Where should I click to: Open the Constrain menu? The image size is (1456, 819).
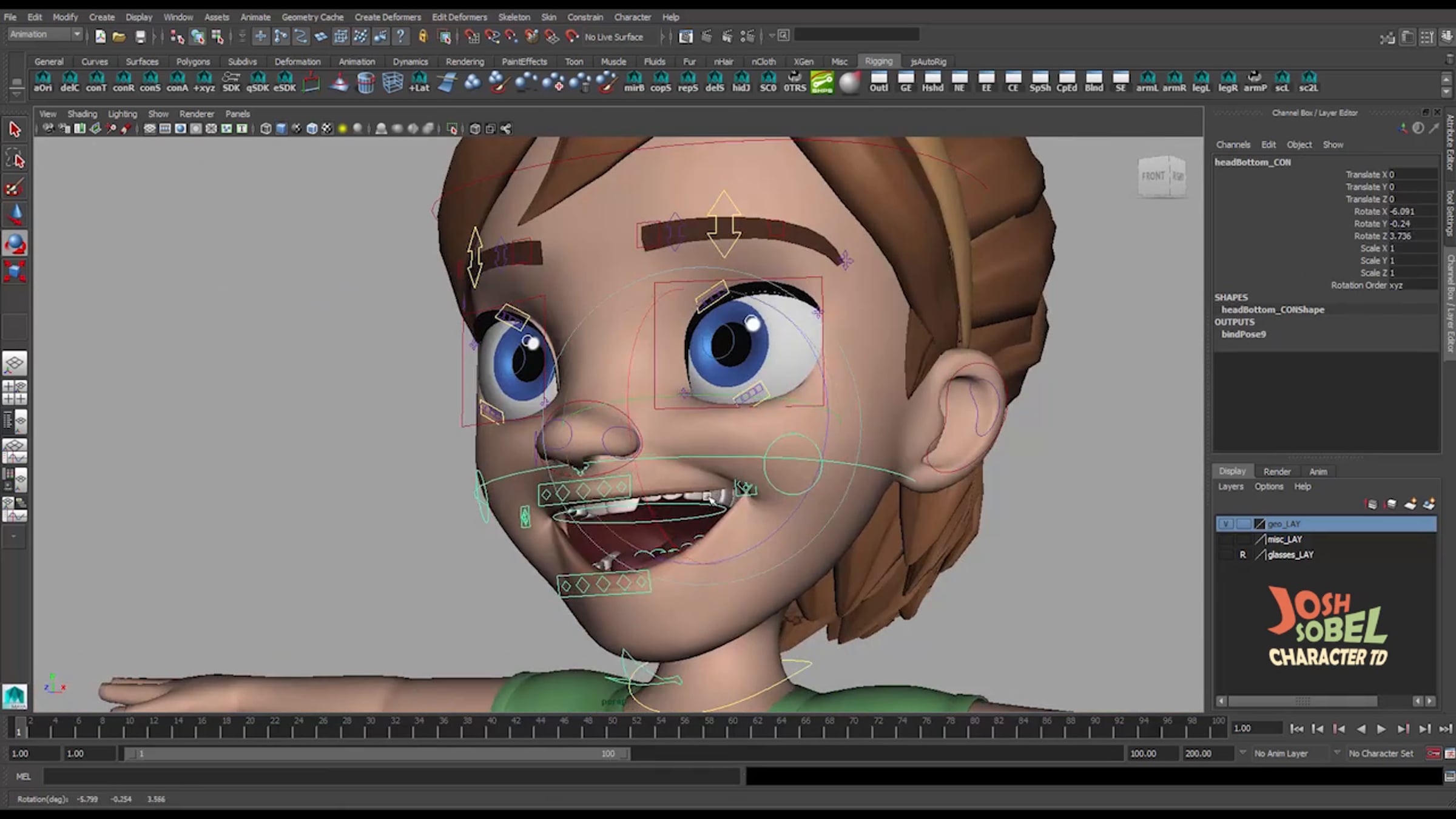(585, 17)
